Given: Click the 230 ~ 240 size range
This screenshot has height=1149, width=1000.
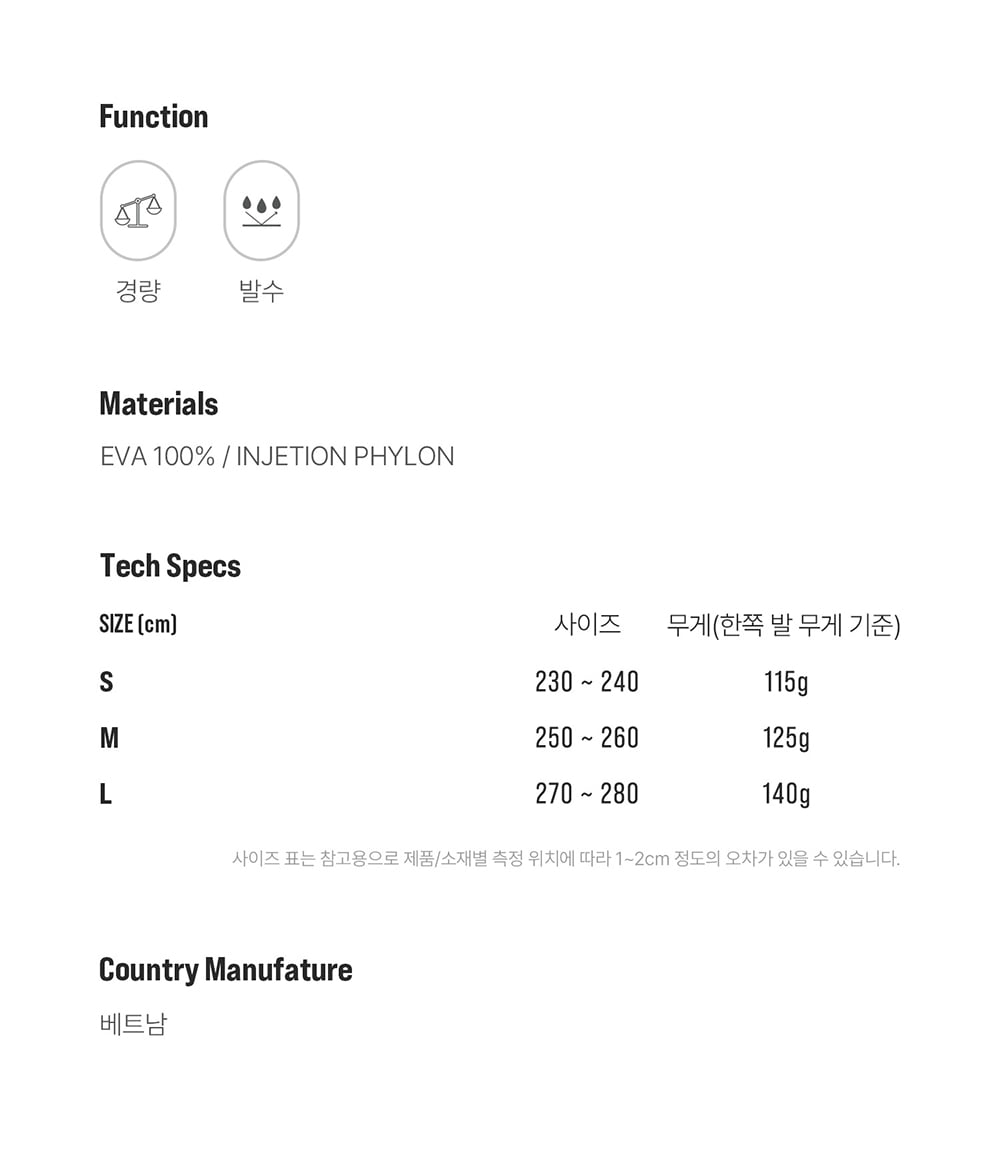Looking at the screenshot, I should click(587, 682).
